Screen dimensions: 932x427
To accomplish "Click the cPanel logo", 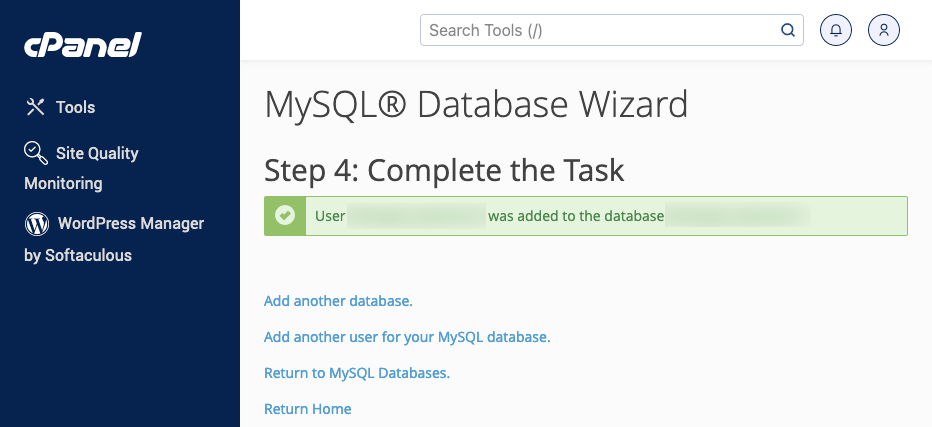I will click(x=83, y=45).
